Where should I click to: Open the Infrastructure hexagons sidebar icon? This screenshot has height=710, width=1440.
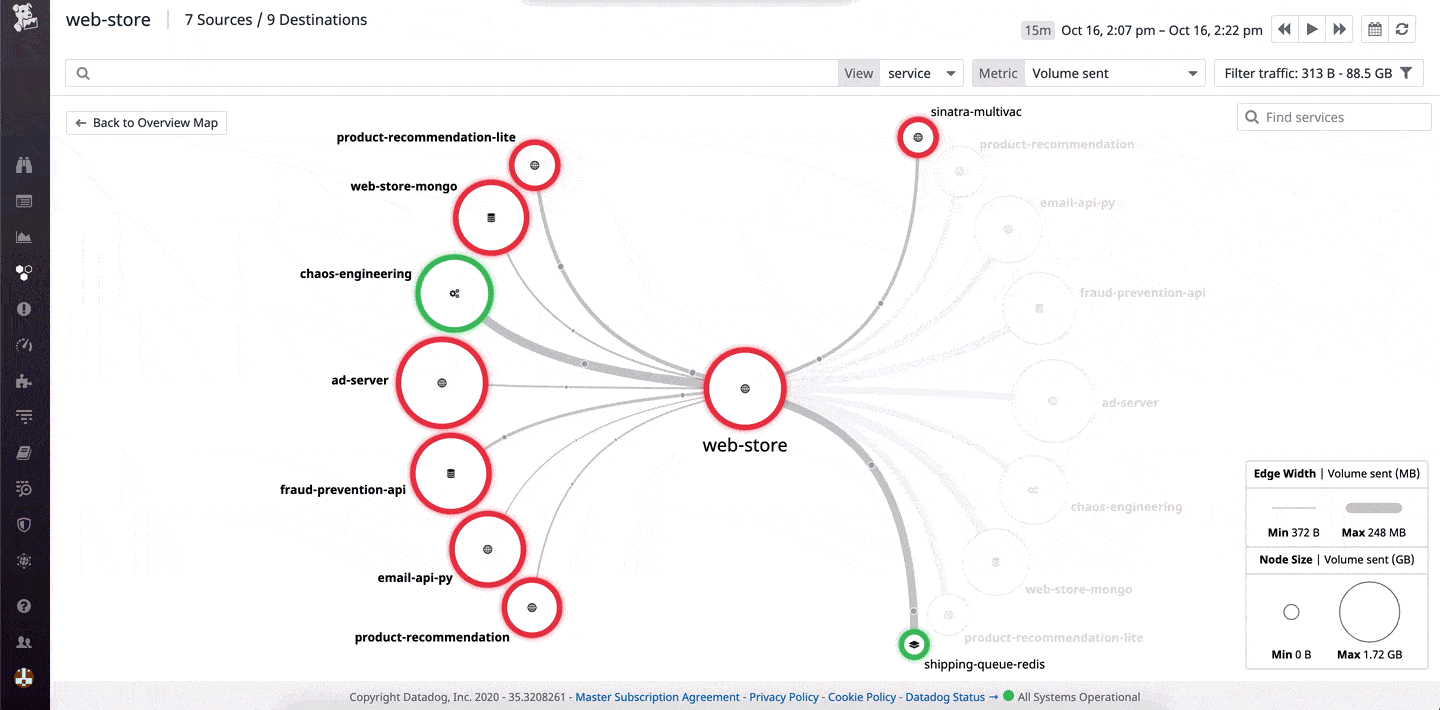pos(25,272)
